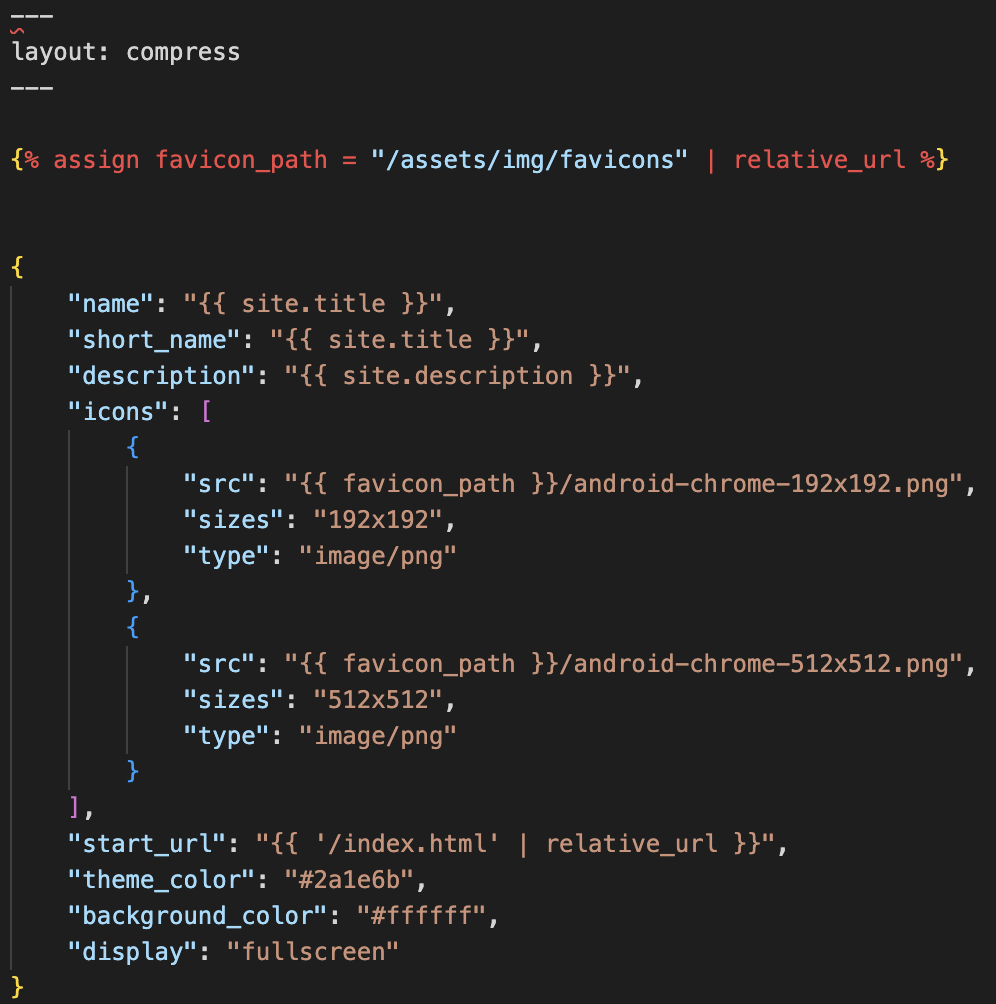Click the opening bracket of the icons array
Image resolution: width=996 pixels, height=1004 pixels.
[x=206, y=412]
